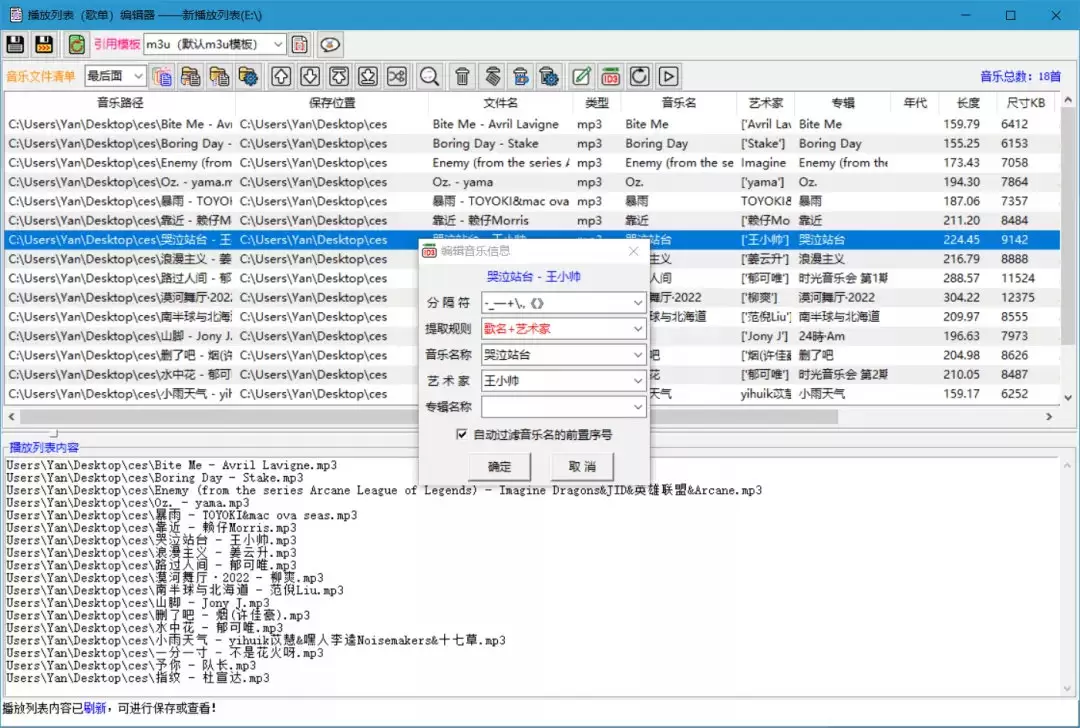
Task: Move selected track up with arrow icon
Action: coord(281,76)
